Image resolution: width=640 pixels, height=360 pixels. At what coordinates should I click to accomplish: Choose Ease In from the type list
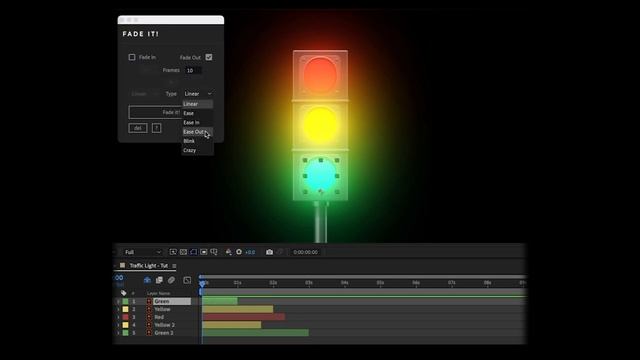click(197, 122)
